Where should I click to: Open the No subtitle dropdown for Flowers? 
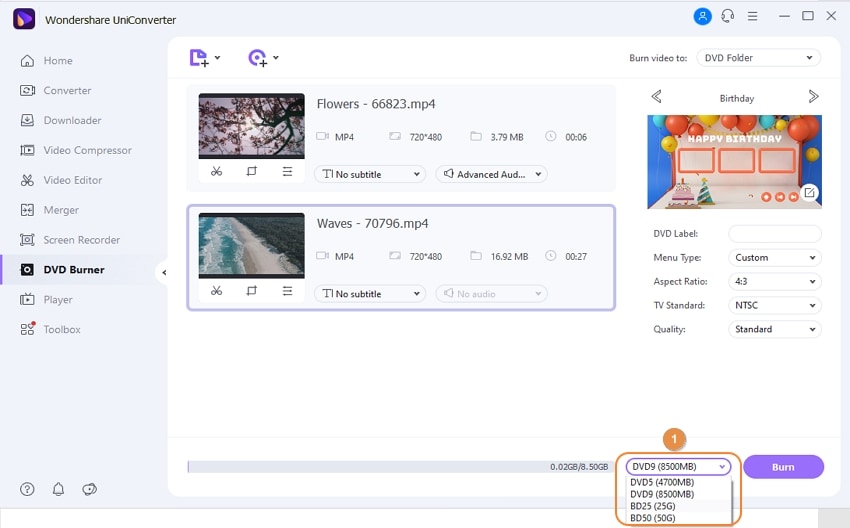tap(370, 174)
